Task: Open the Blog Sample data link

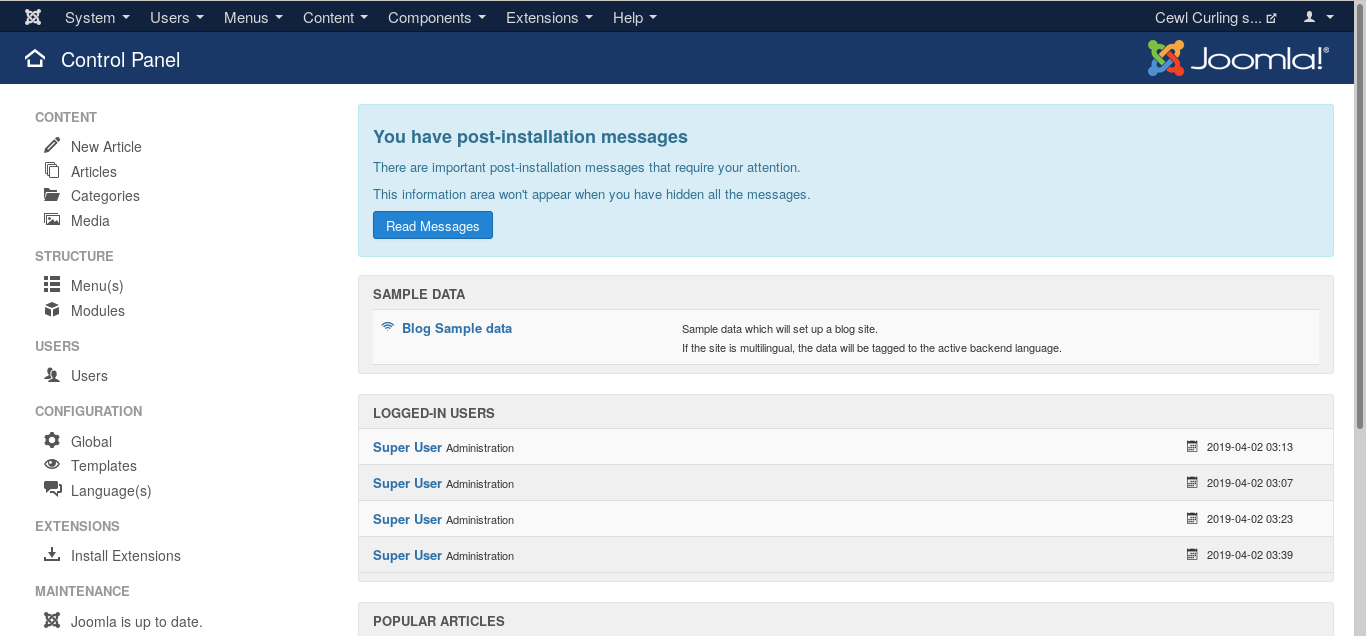Action: [457, 328]
